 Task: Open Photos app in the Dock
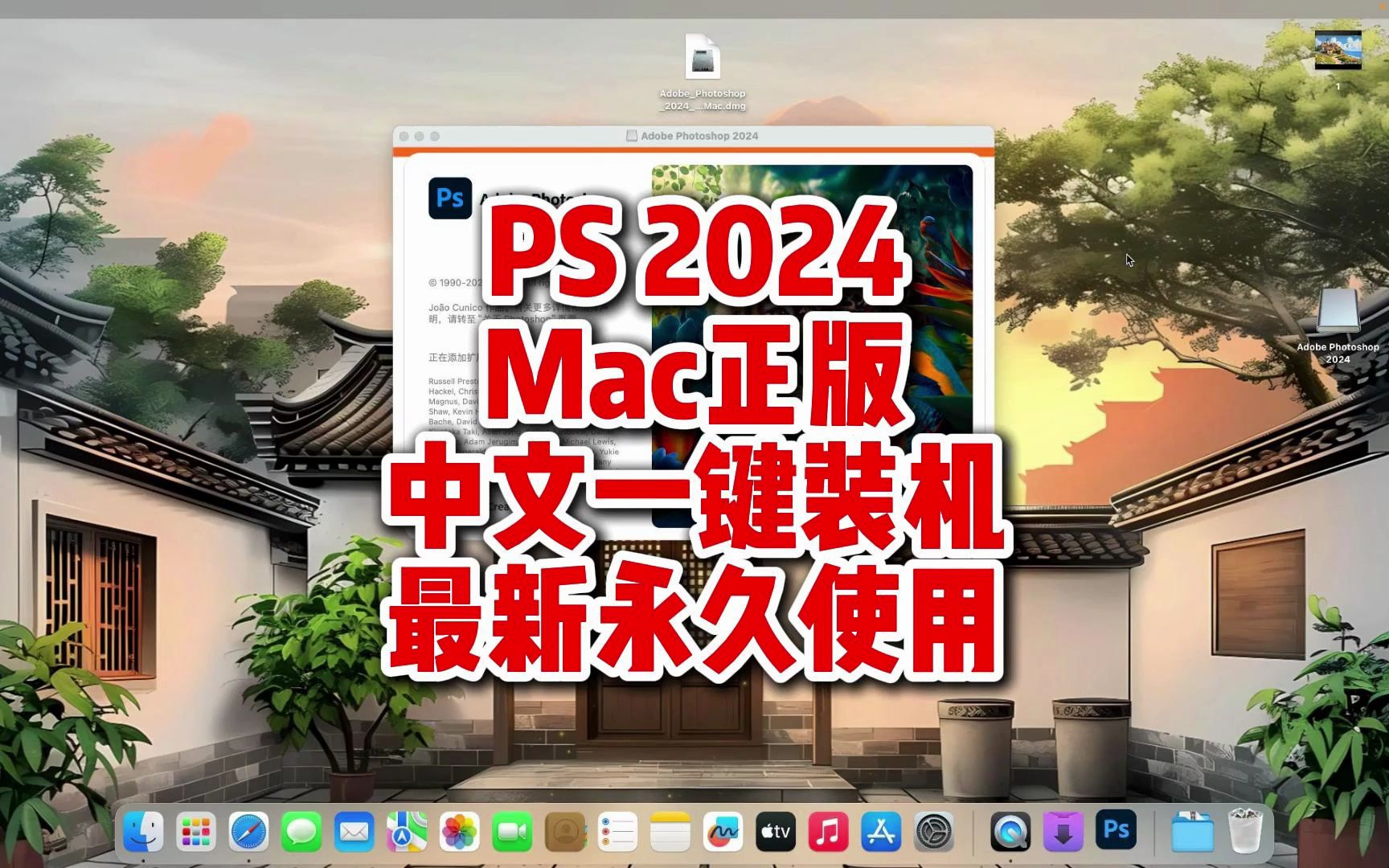pyautogui.click(x=460, y=832)
